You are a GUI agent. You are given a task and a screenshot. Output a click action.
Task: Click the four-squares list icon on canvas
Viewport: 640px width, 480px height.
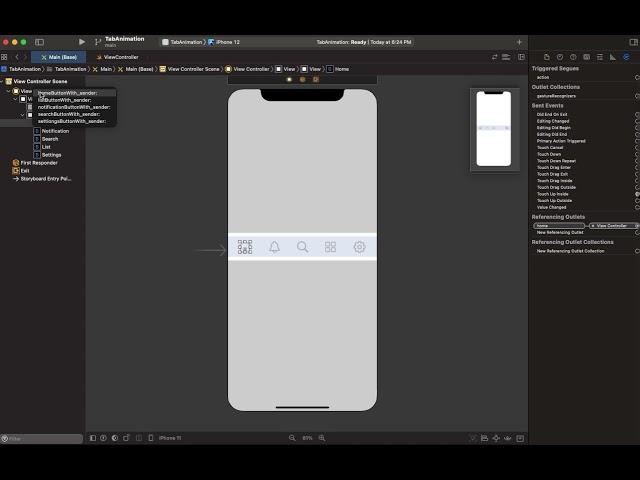(x=330, y=247)
